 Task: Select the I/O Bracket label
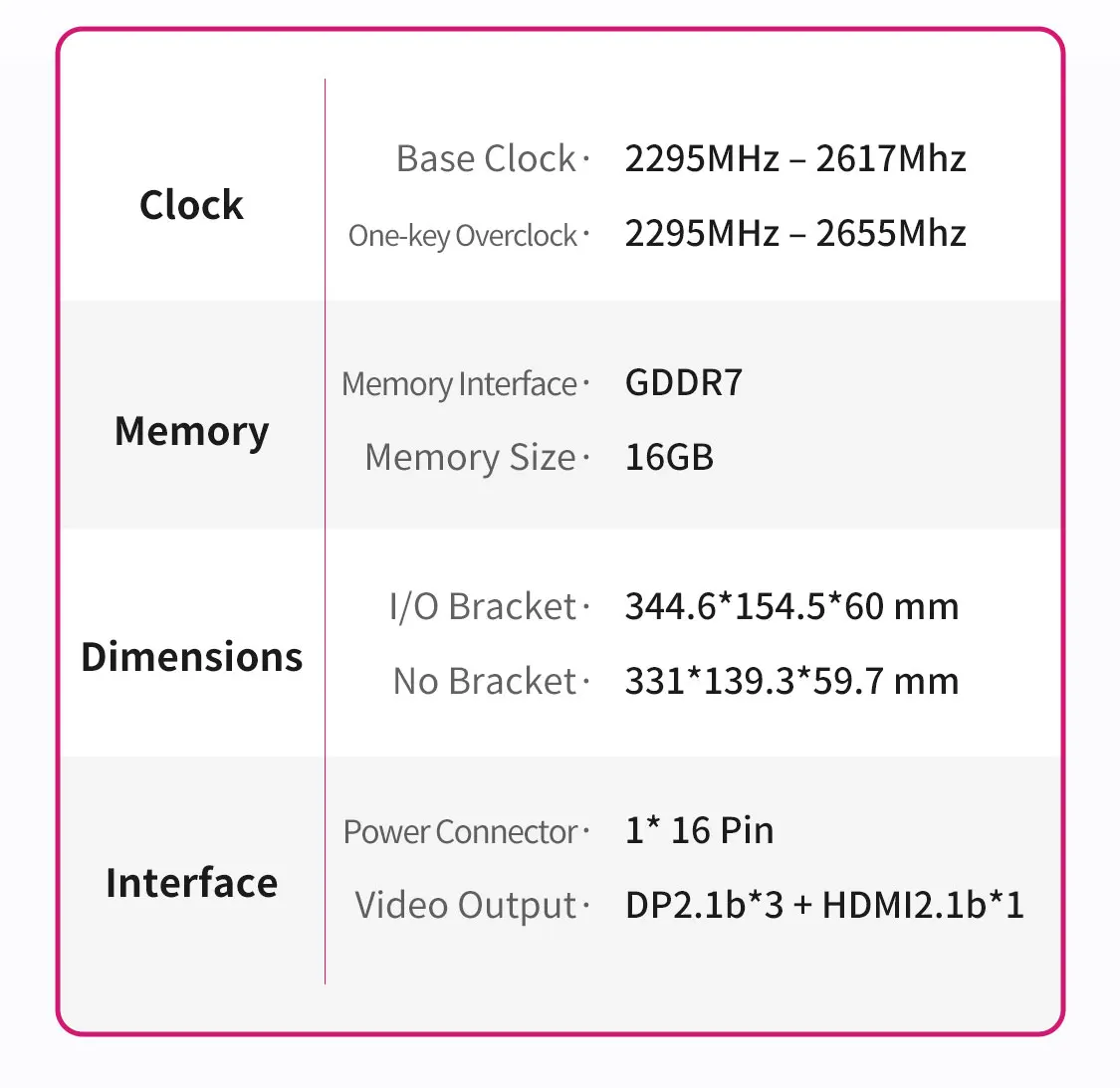pyautogui.click(x=483, y=606)
